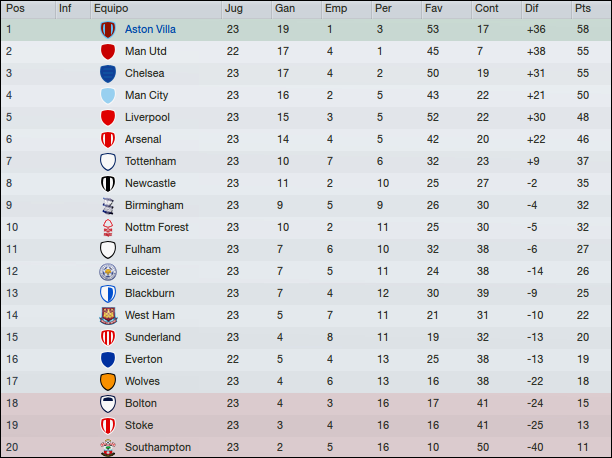The image size is (612, 458).
Task: Click the Aston Villa club badge
Action: coord(108,30)
